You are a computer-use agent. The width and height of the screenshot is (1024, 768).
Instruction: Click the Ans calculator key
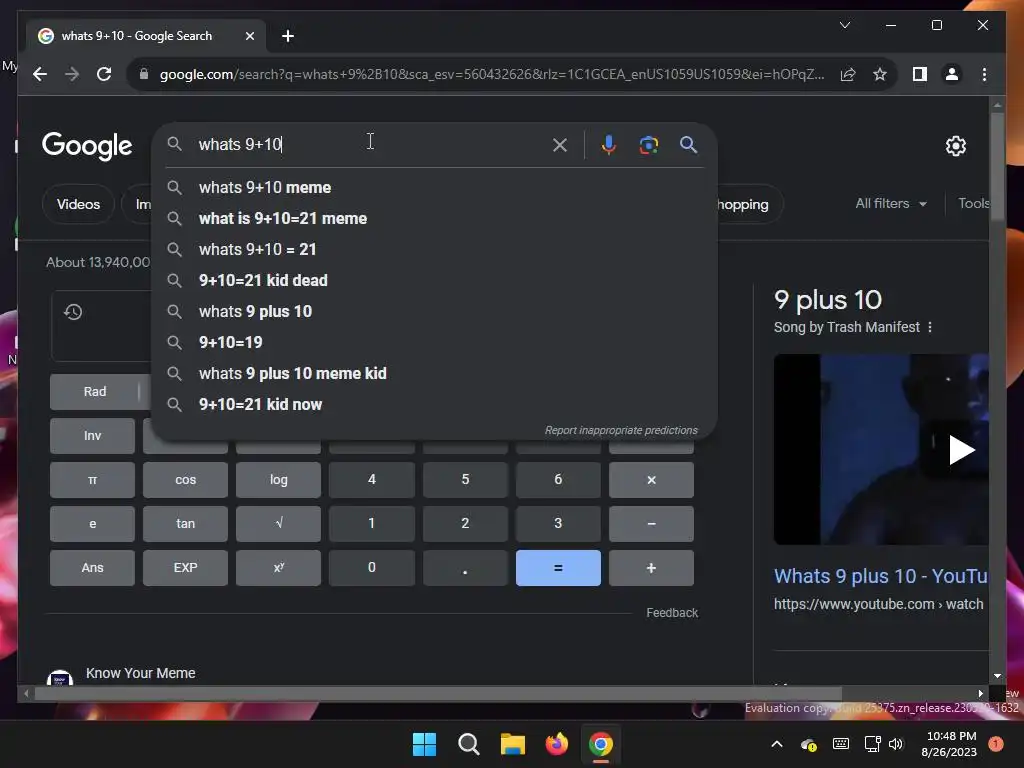(92, 568)
